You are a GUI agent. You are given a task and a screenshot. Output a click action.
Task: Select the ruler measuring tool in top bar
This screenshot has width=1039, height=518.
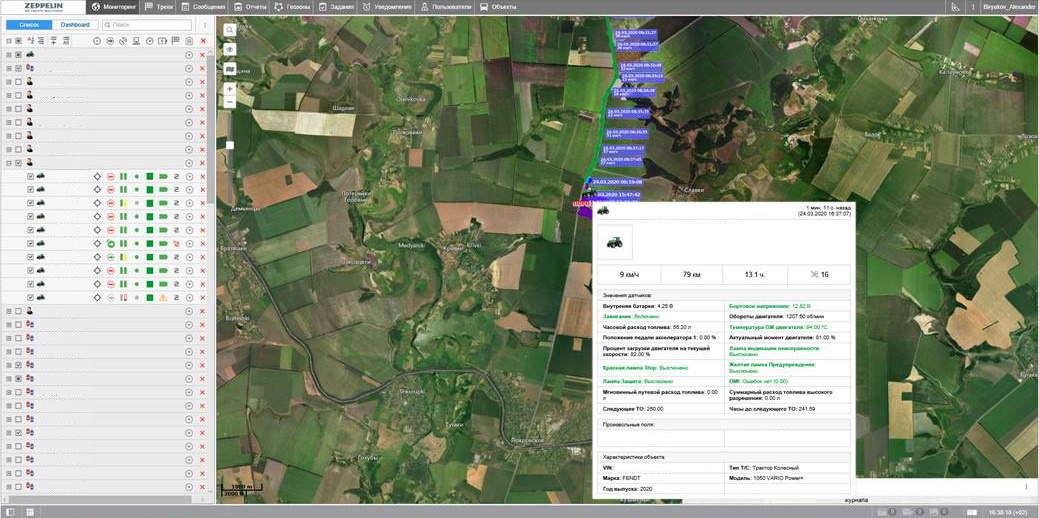[955, 7]
